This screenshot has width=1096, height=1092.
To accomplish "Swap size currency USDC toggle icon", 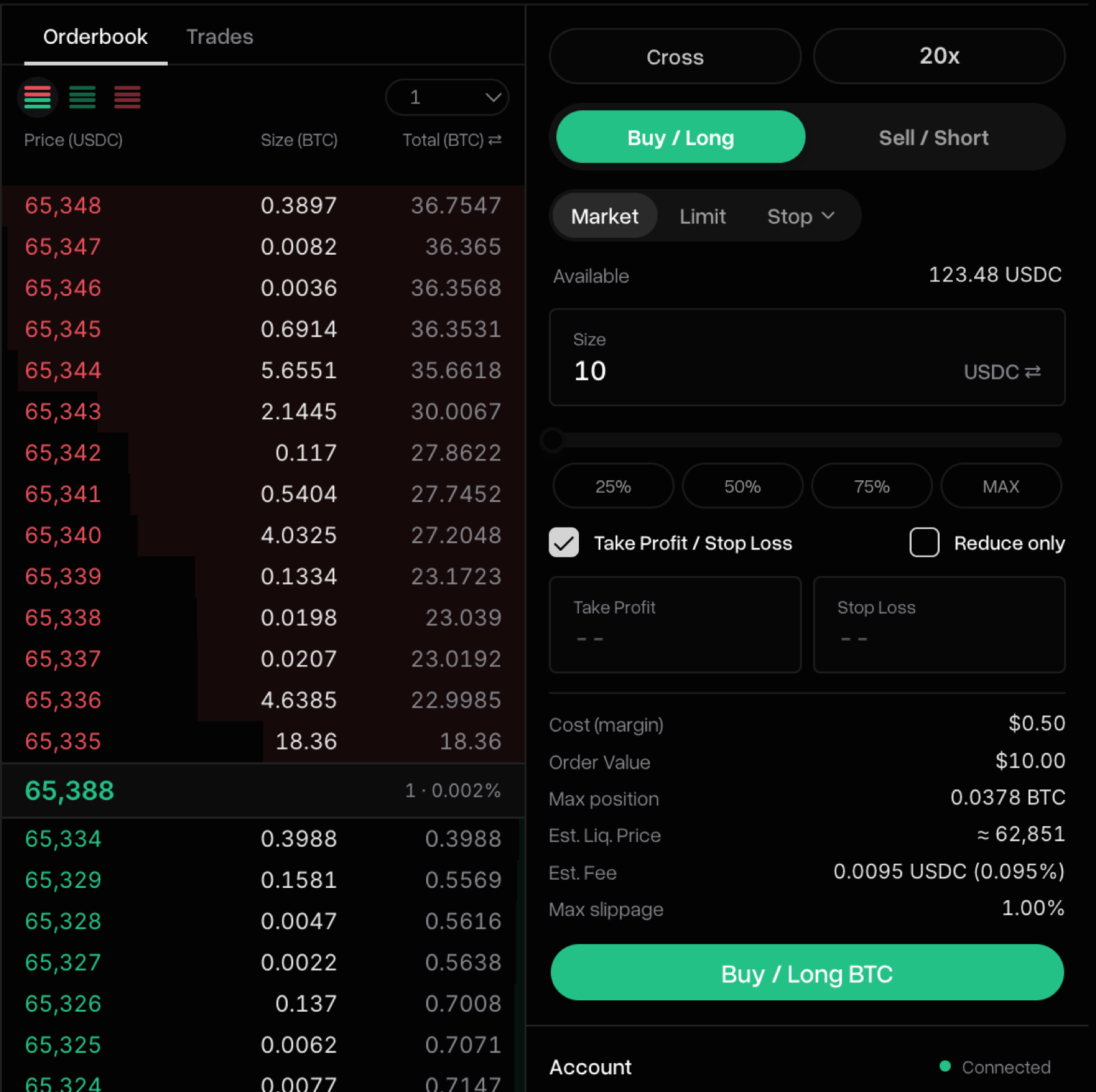I will [1033, 371].
